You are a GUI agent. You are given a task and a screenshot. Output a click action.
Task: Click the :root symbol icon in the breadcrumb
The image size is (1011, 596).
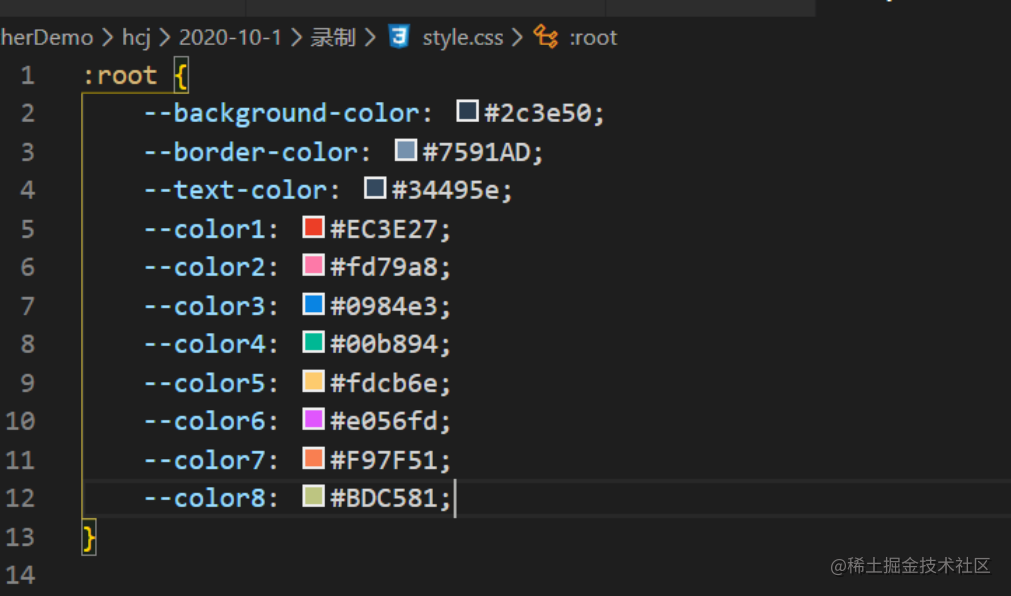point(546,37)
